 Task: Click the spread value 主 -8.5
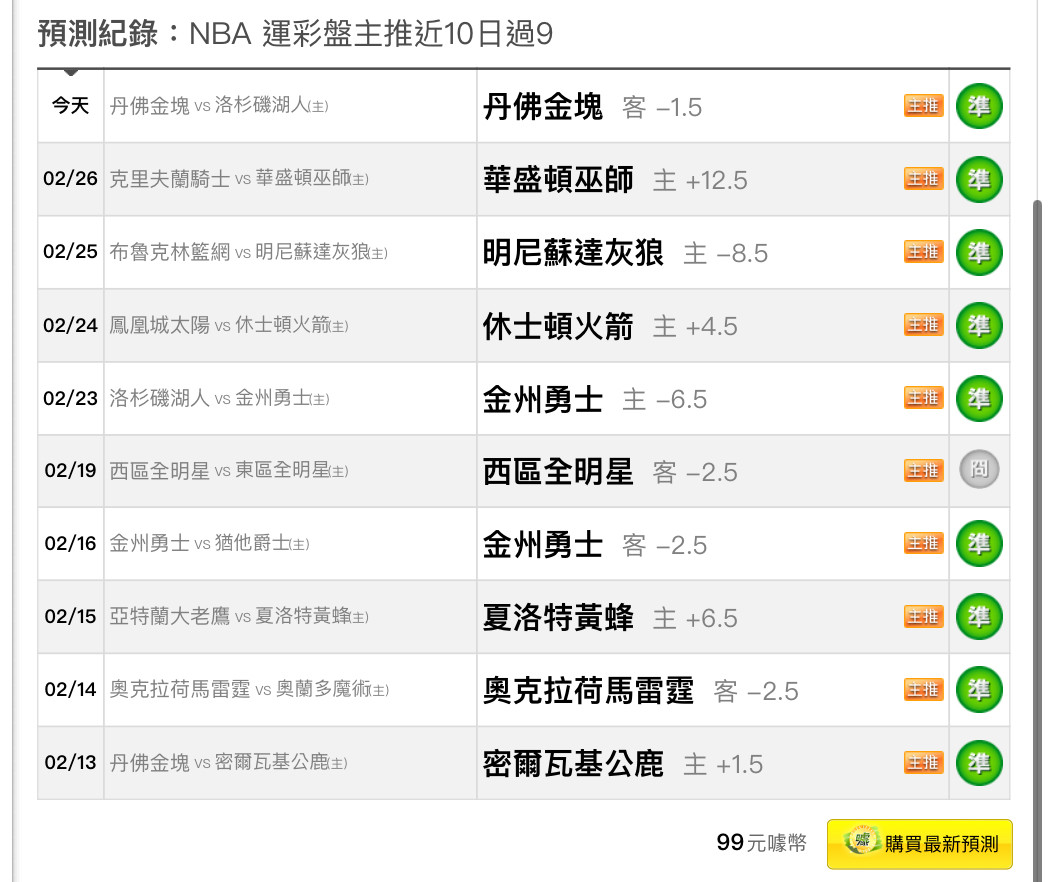click(725, 253)
